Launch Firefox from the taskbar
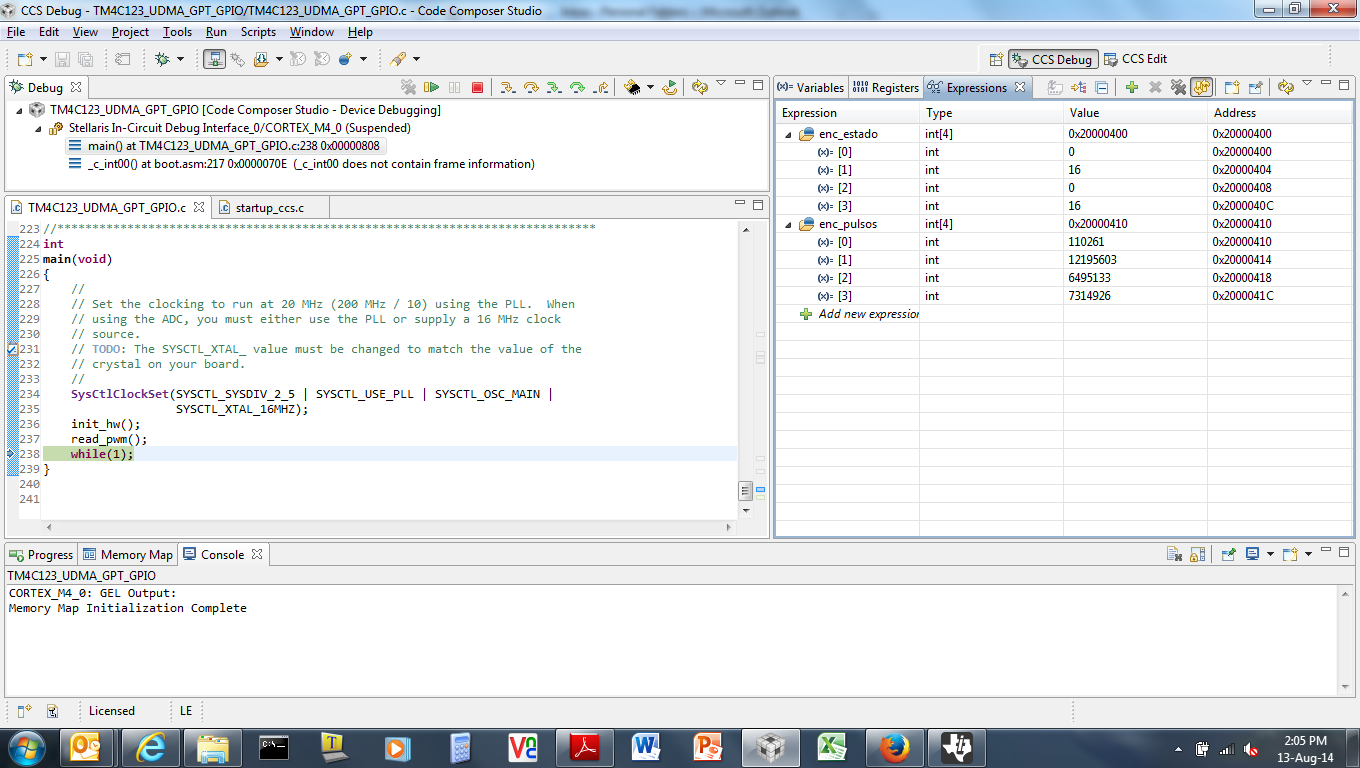This screenshot has height=768, width=1360. pyautogui.click(x=895, y=747)
